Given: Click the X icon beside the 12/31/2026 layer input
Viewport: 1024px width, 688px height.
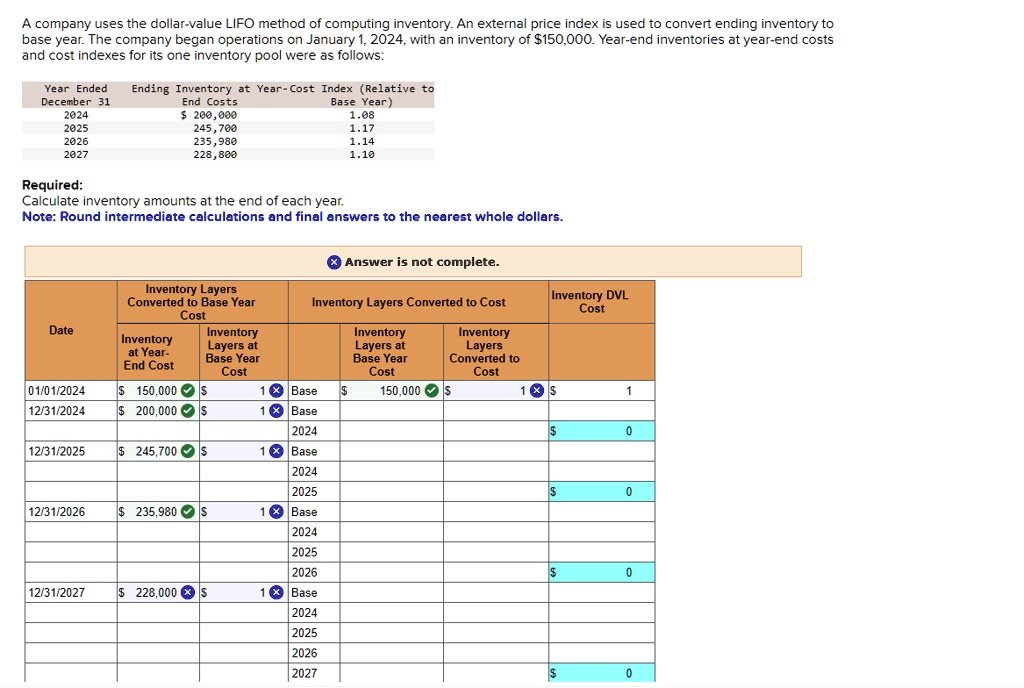Looking at the screenshot, I should point(276,511).
